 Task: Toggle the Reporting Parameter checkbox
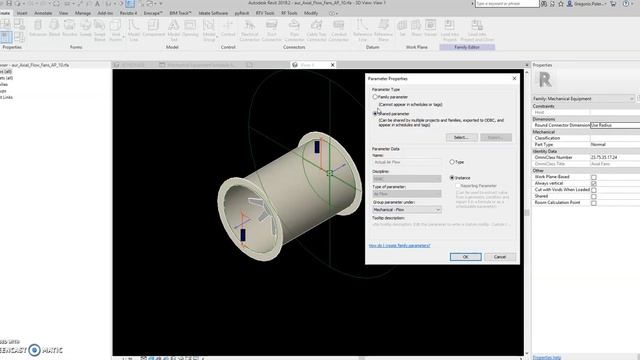[458, 186]
